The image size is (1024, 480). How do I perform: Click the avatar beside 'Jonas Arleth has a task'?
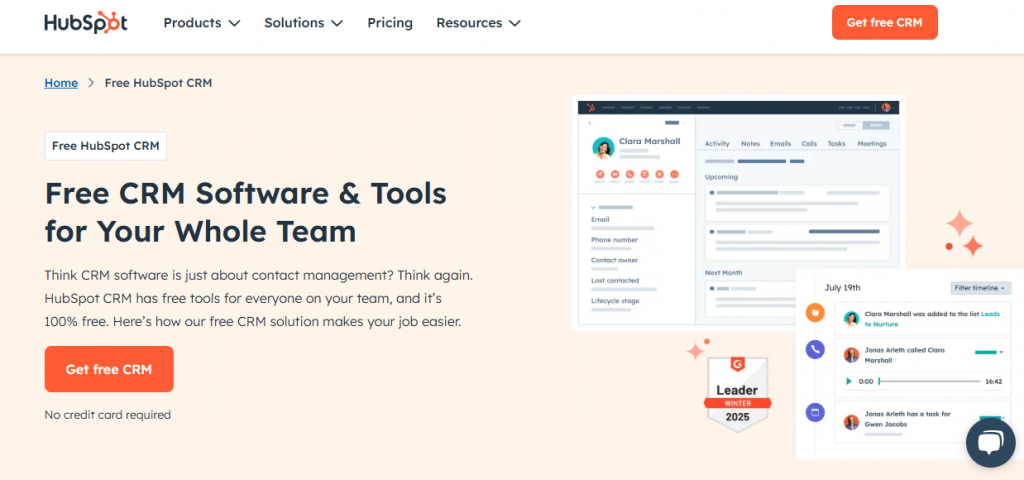point(851,422)
